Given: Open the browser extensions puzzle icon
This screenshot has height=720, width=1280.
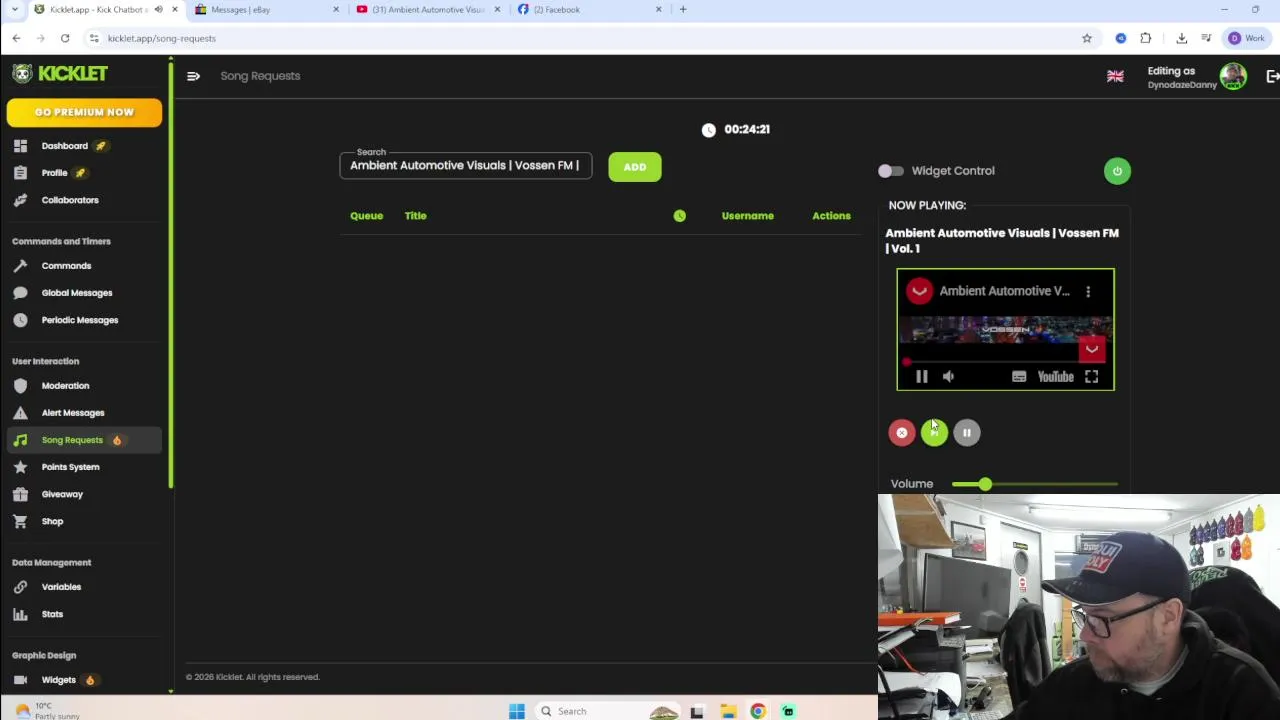Looking at the screenshot, I should (1146, 38).
